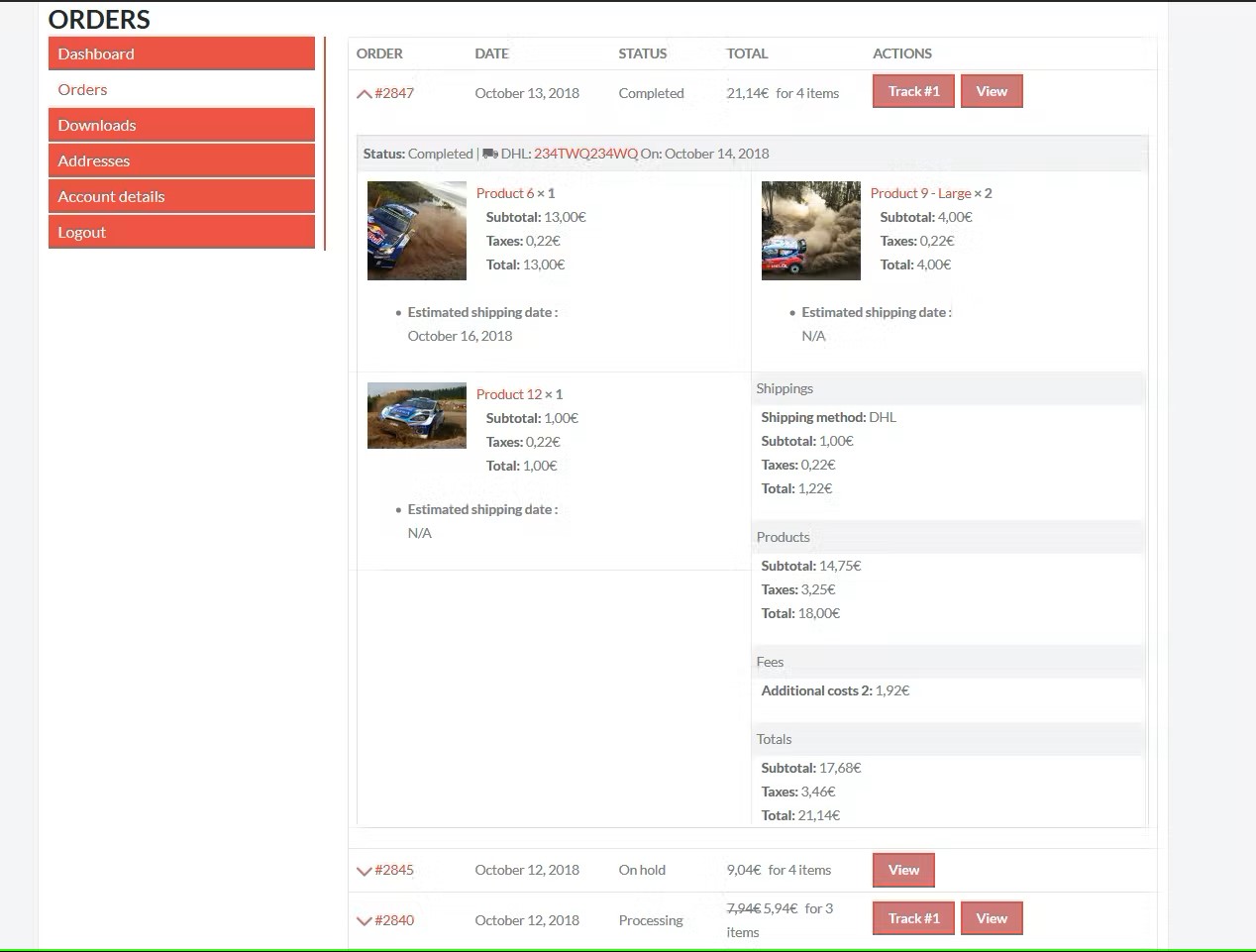Screen dimensions: 1256x952
Task: Click Shippings Total: 1,22€ line
Action: (x=796, y=488)
